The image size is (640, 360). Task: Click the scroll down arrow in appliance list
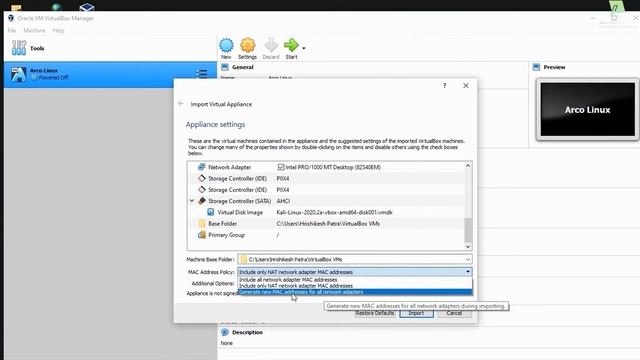point(468,246)
